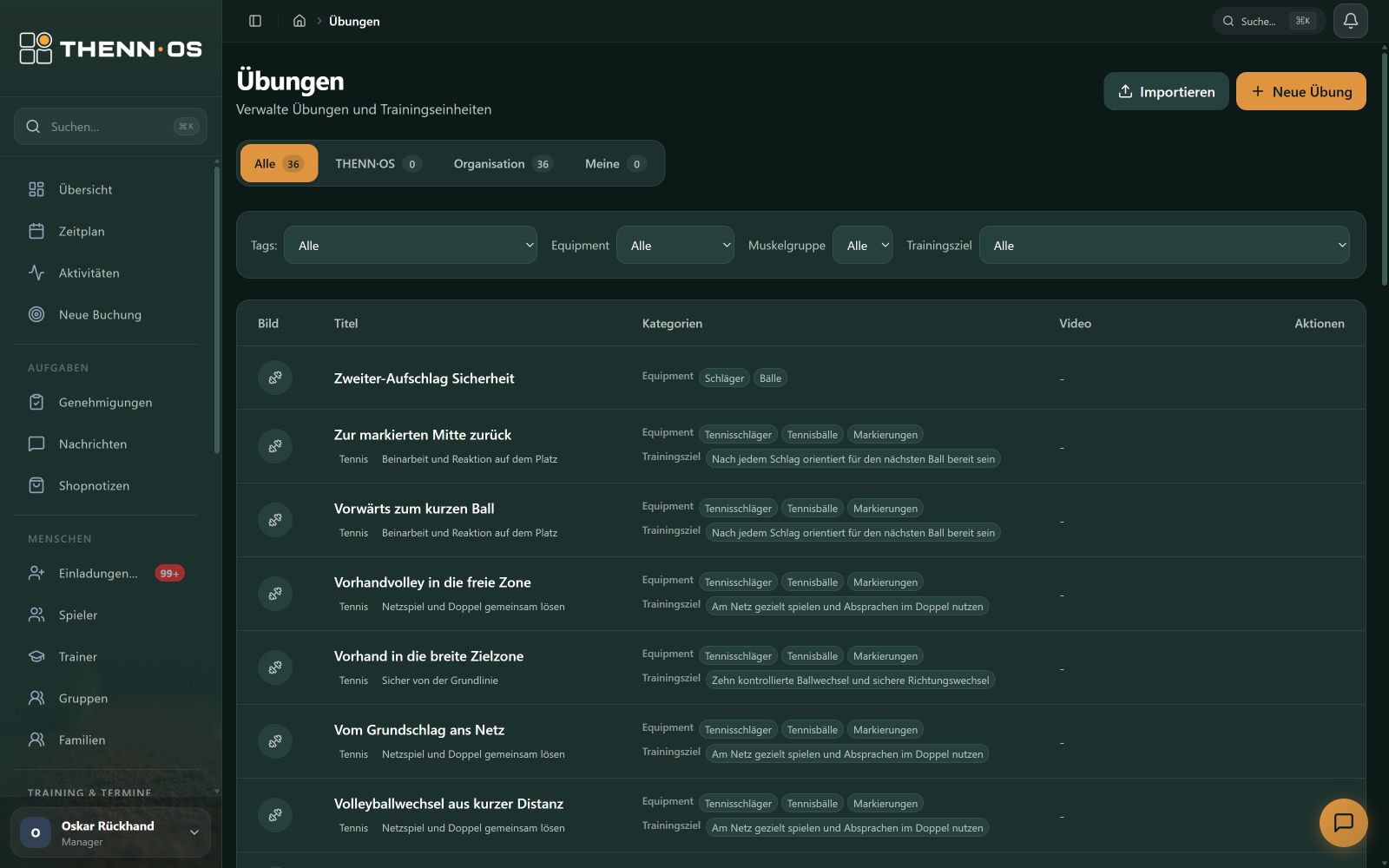
Task: Toggle the sidebar panel icon
Action: coord(255,21)
